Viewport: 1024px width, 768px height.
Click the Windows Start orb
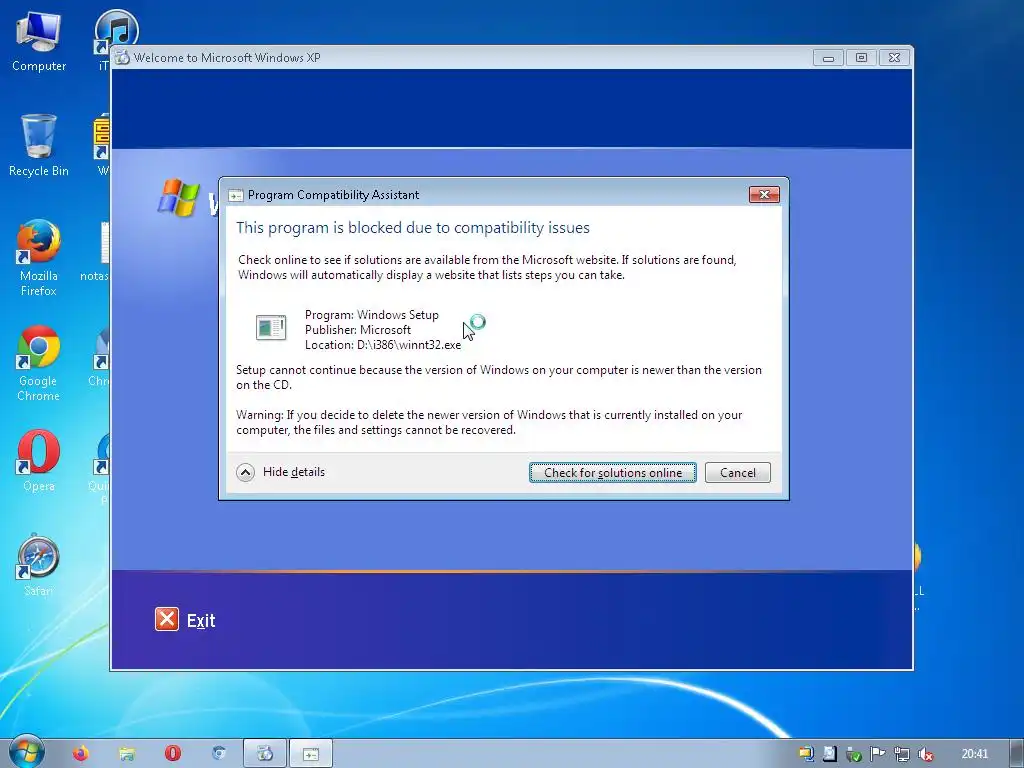26,753
